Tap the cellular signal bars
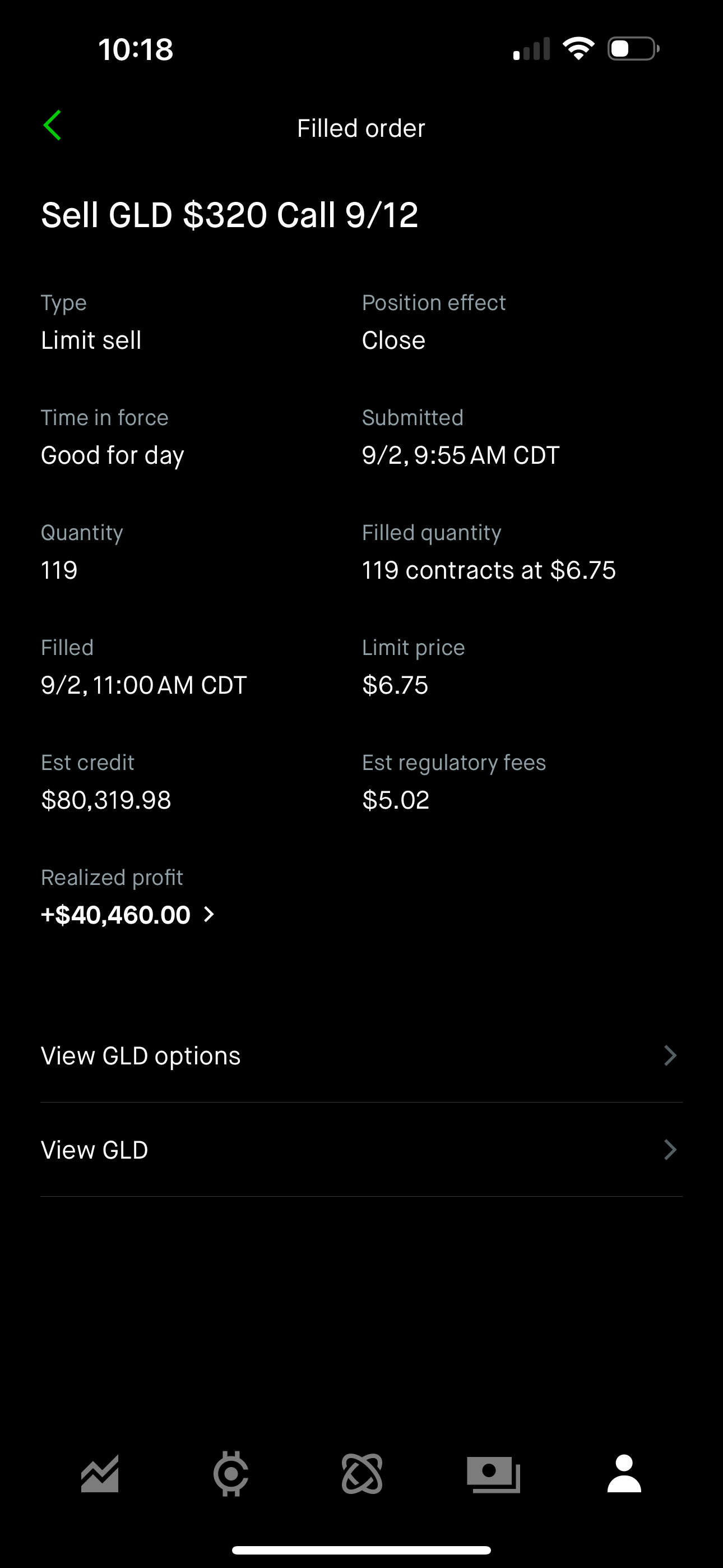Viewport: 723px width, 1568px height. [x=531, y=49]
